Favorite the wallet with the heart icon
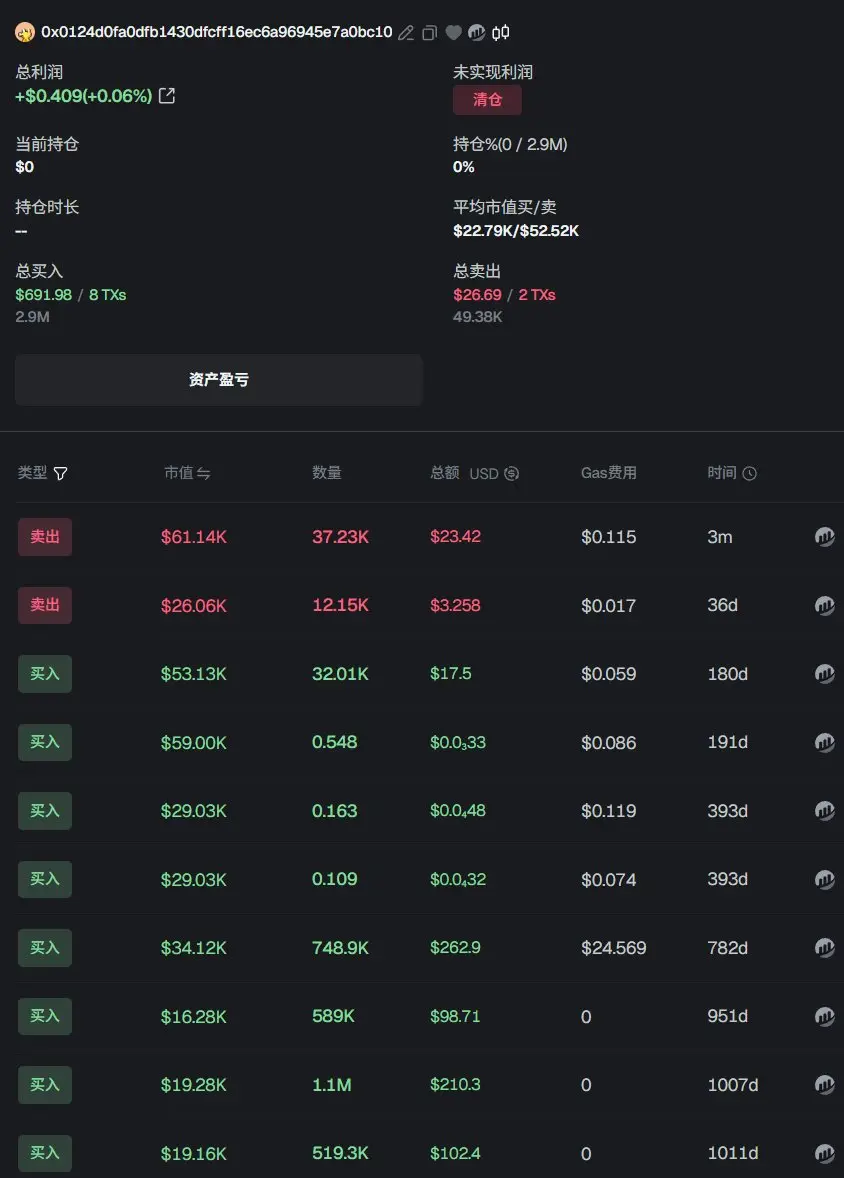This screenshot has width=844, height=1178. pyautogui.click(x=453, y=32)
